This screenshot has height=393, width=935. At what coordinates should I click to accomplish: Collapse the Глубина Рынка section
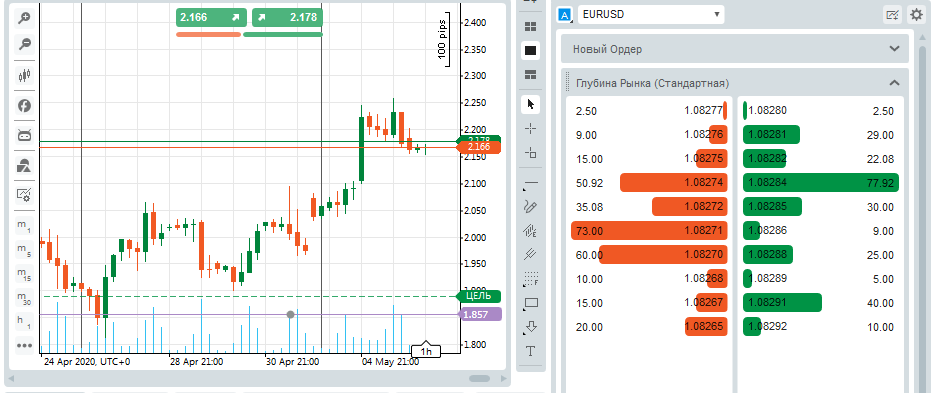[x=894, y=83]
